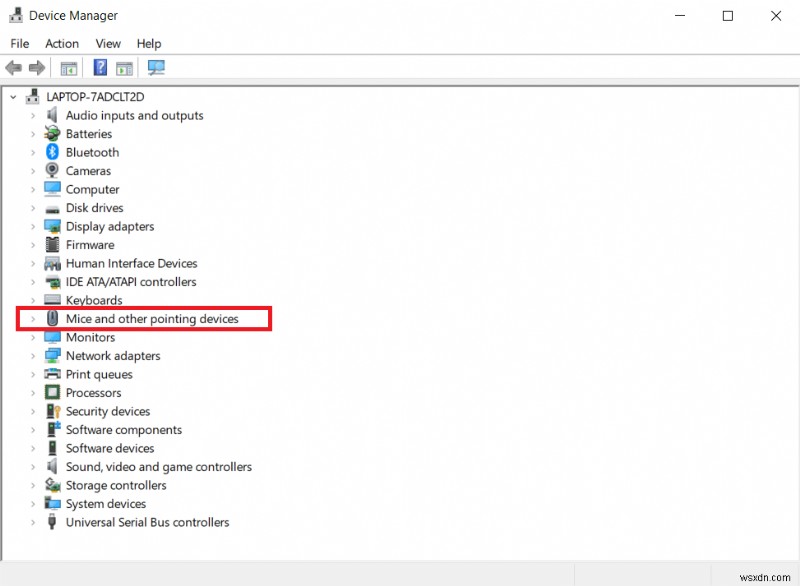Select the Software components label

123,429
